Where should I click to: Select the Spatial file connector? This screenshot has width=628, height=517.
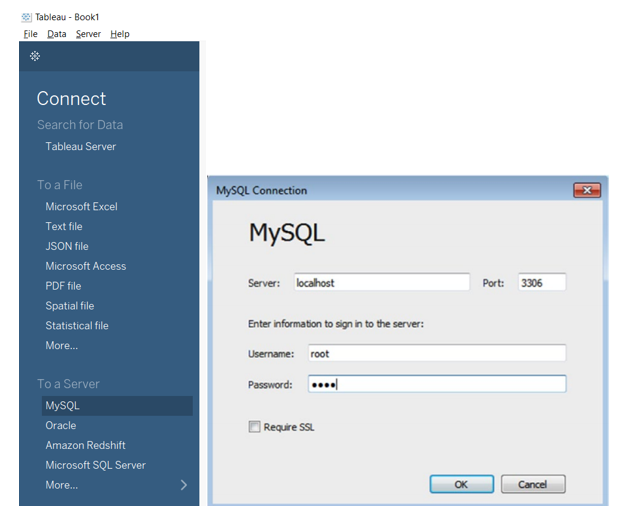[x=70, y=306]
